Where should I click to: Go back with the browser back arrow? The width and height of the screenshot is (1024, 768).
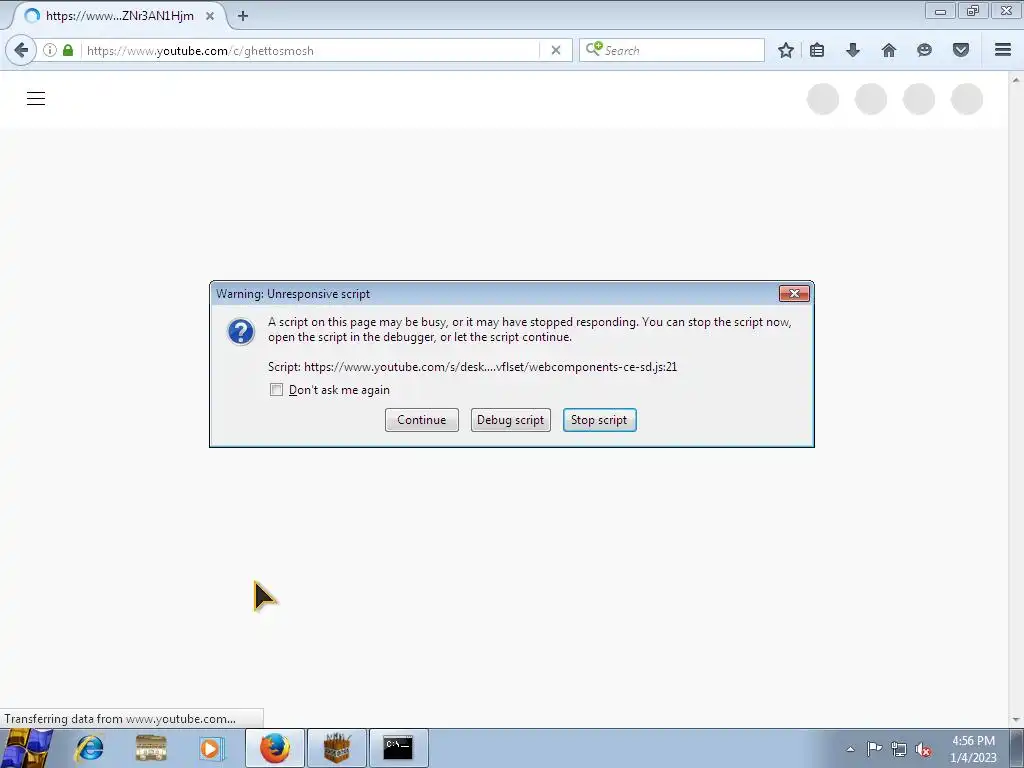[21, 50]
